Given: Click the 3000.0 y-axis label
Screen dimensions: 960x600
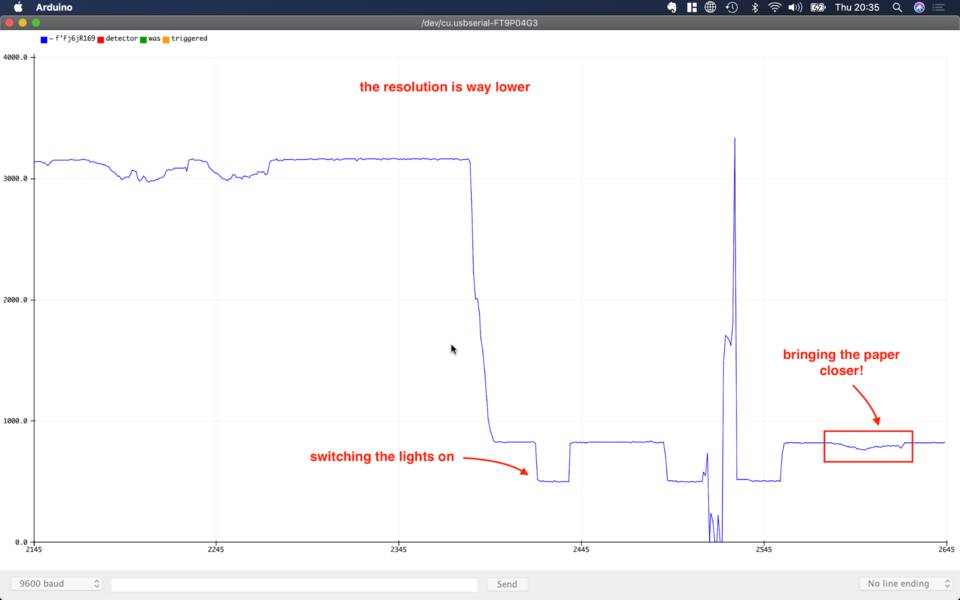Looking at the screenshot, I should click(x=15, y=179).
